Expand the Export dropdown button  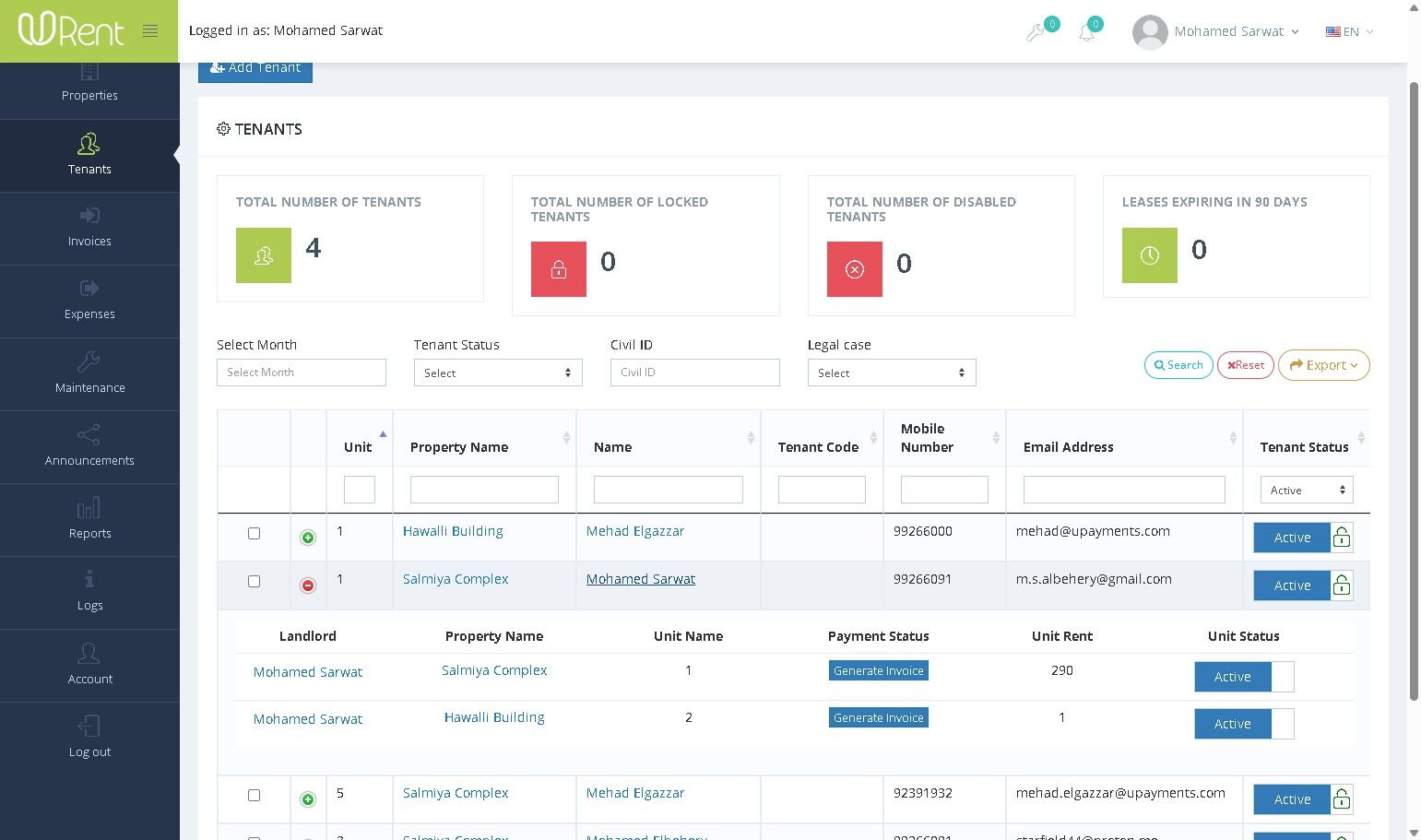[1323, 365]
